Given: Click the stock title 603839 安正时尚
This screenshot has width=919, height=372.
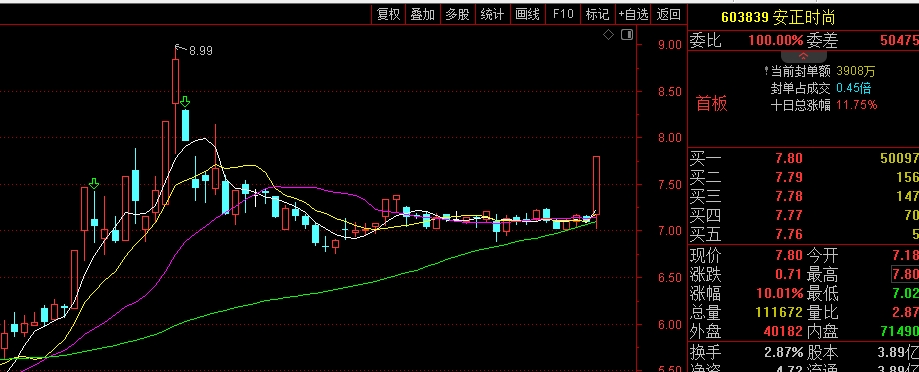Looking at the screenshot, I should pyautogui.click(x=778, y=18).
